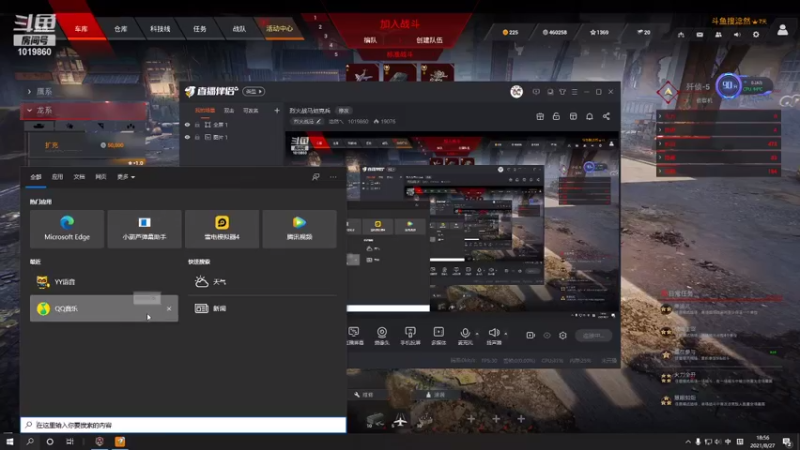Click taskbar search magnifier icon

click(x=30, y=442)
